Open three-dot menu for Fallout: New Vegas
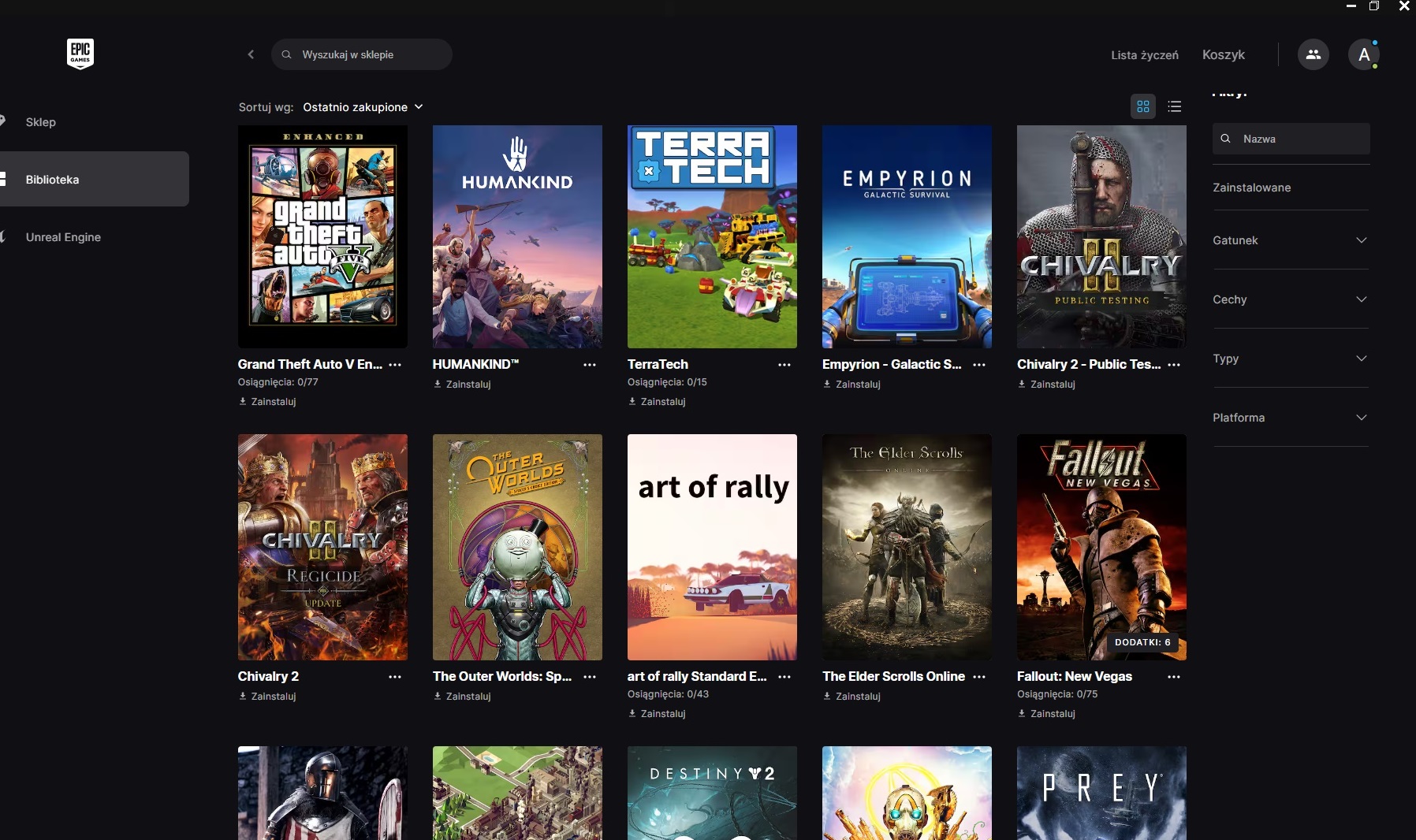1416x840 pixels. coord(1174,677)
